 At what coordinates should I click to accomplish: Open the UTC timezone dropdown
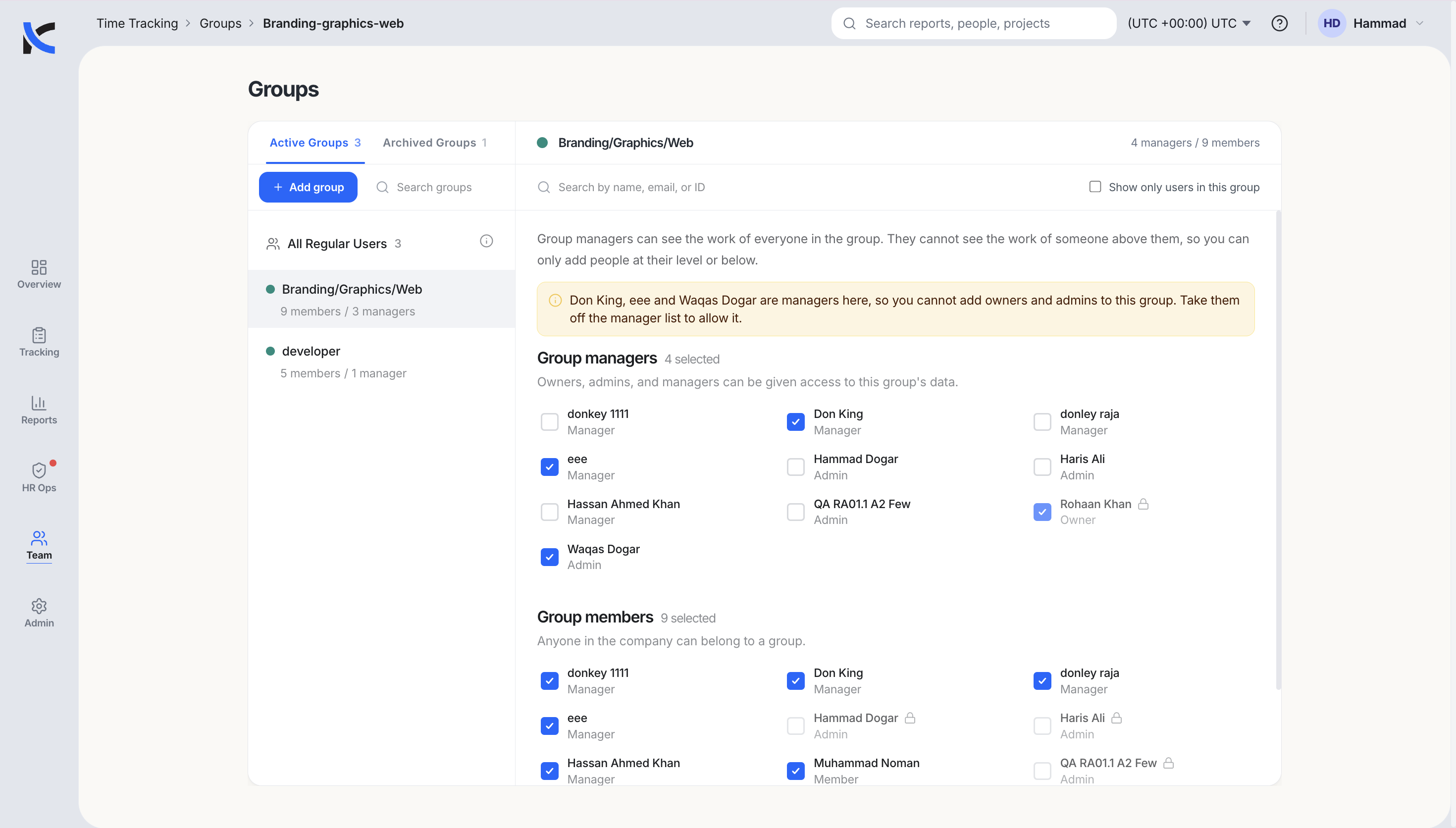(1189, 23)
